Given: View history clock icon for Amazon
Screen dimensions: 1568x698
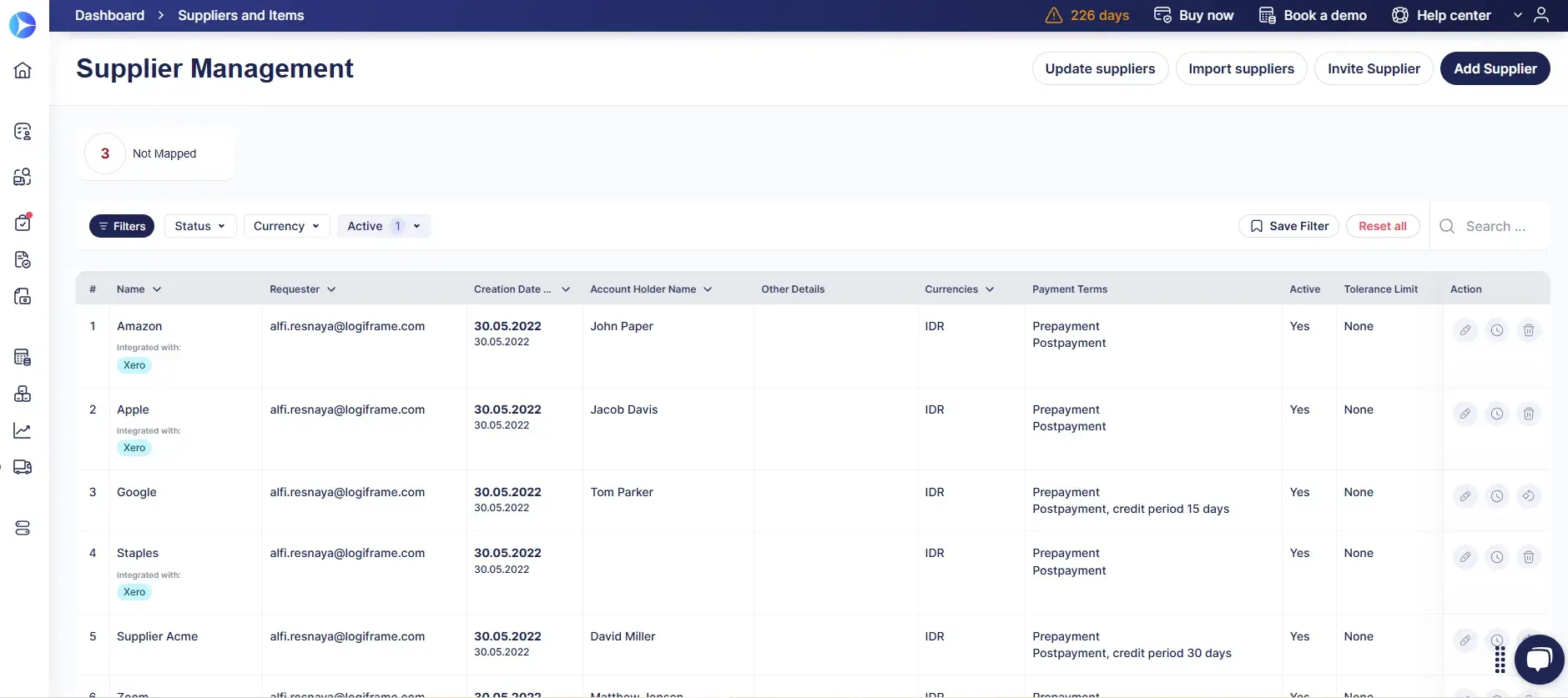Looking at the screenshot, I should pos(1497,330).
